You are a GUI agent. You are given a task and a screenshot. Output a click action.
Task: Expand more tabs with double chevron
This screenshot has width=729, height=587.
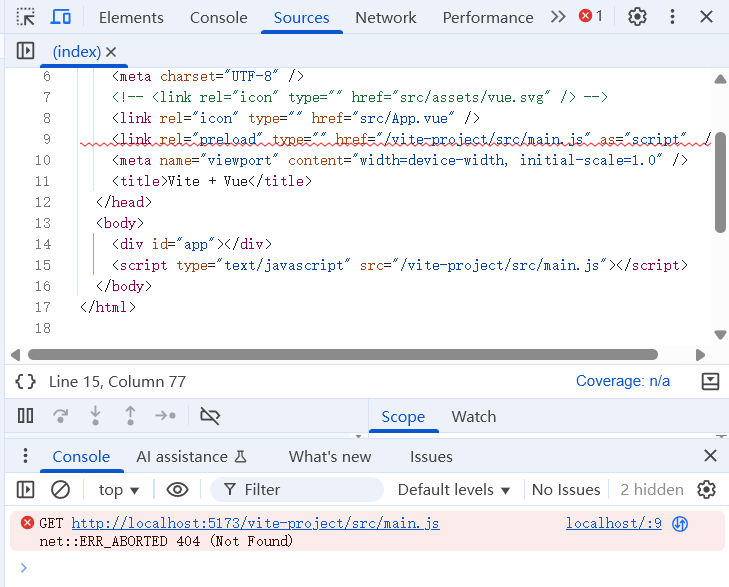[x=558, y=17]
